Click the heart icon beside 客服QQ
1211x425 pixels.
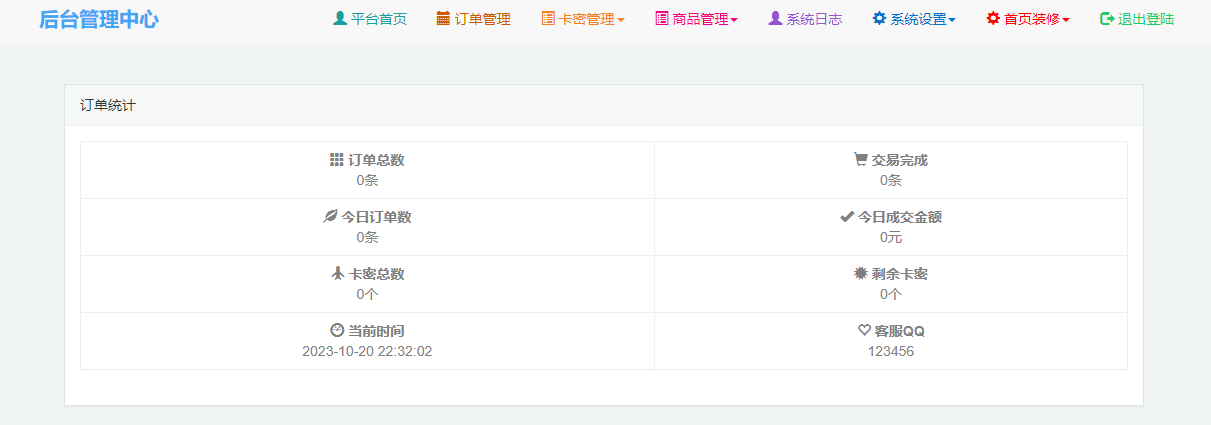point(864,330)
